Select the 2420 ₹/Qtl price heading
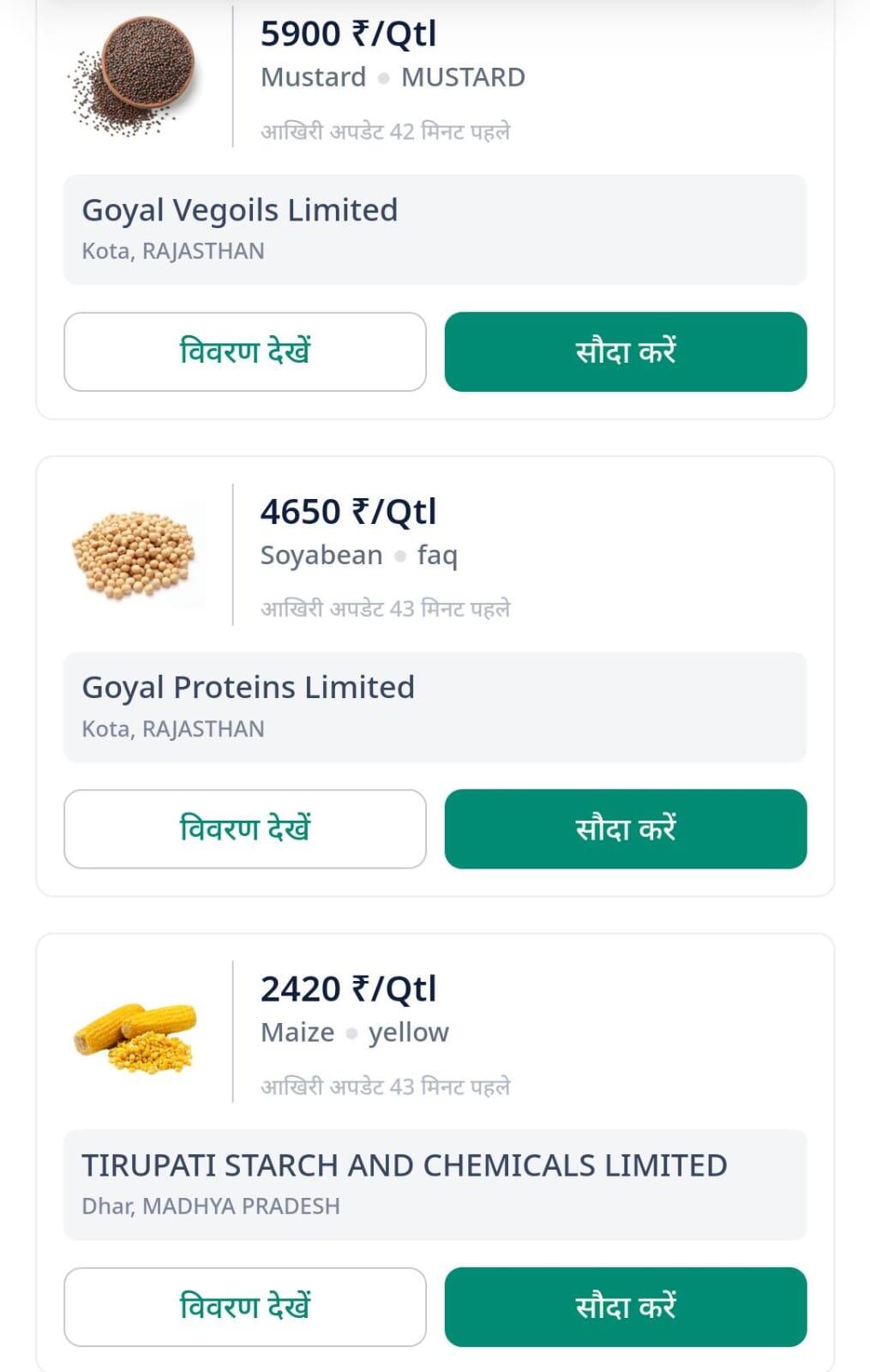The height and width of the screenshot is (1372, 870). pos(349,990)
